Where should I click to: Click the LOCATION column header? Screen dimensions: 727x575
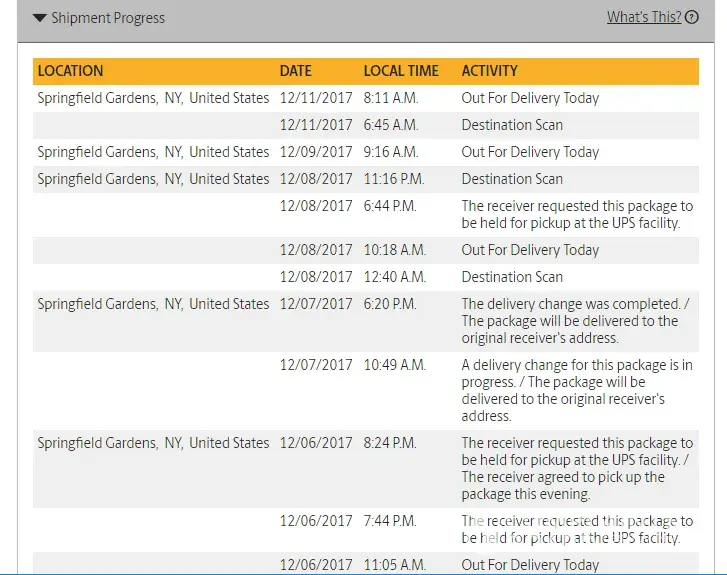coord(70,71)
